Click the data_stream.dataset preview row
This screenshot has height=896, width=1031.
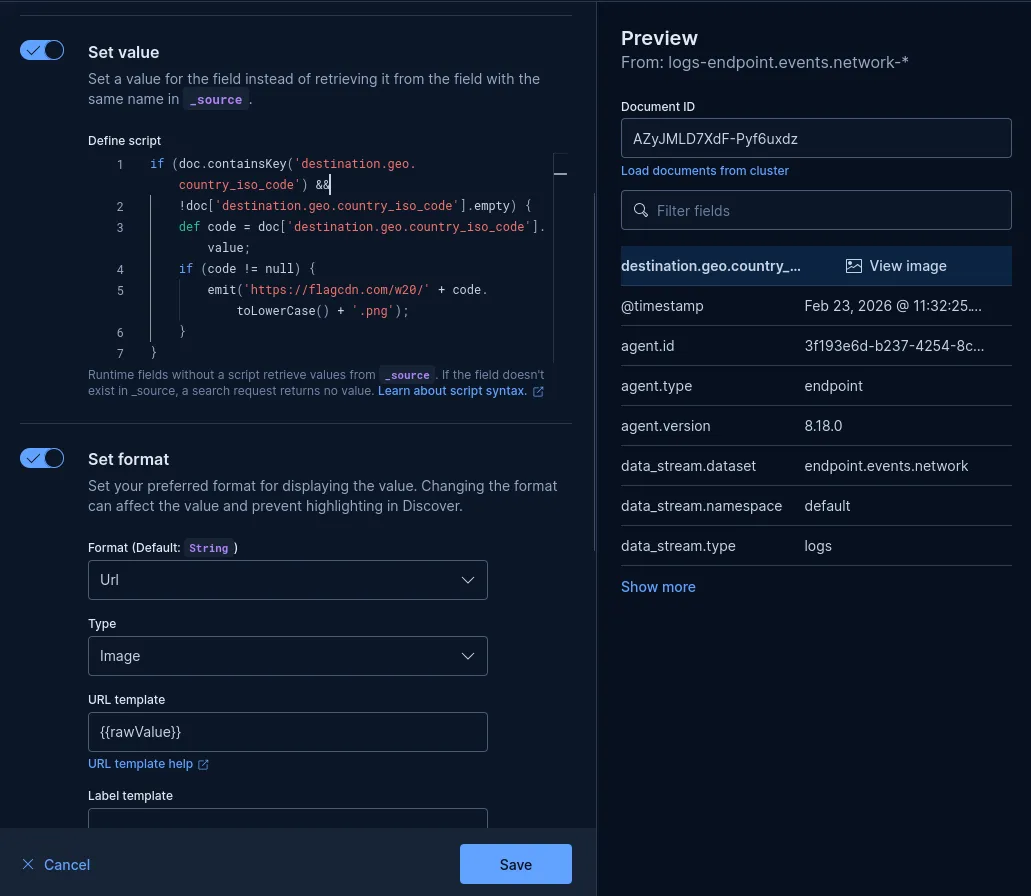coord(816,466)
